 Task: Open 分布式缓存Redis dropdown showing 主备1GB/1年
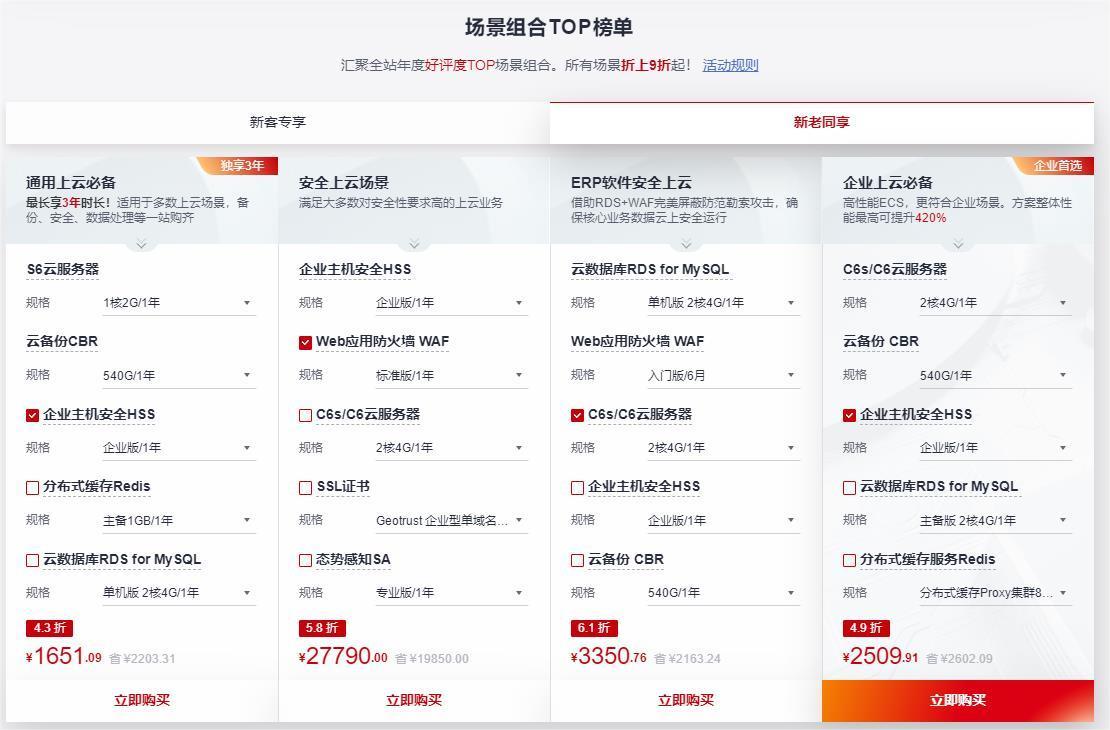(178, 520)
